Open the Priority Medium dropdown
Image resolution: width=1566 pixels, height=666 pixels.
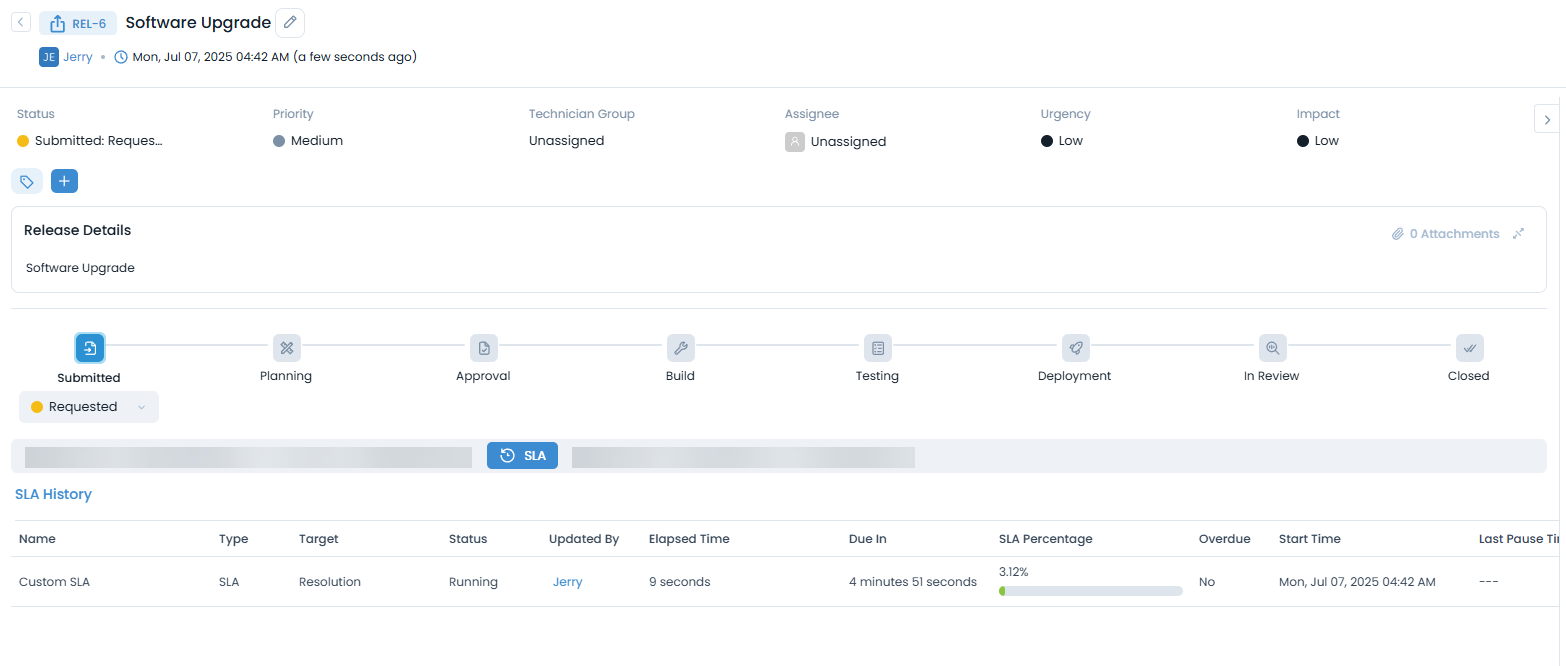(316, 141)
